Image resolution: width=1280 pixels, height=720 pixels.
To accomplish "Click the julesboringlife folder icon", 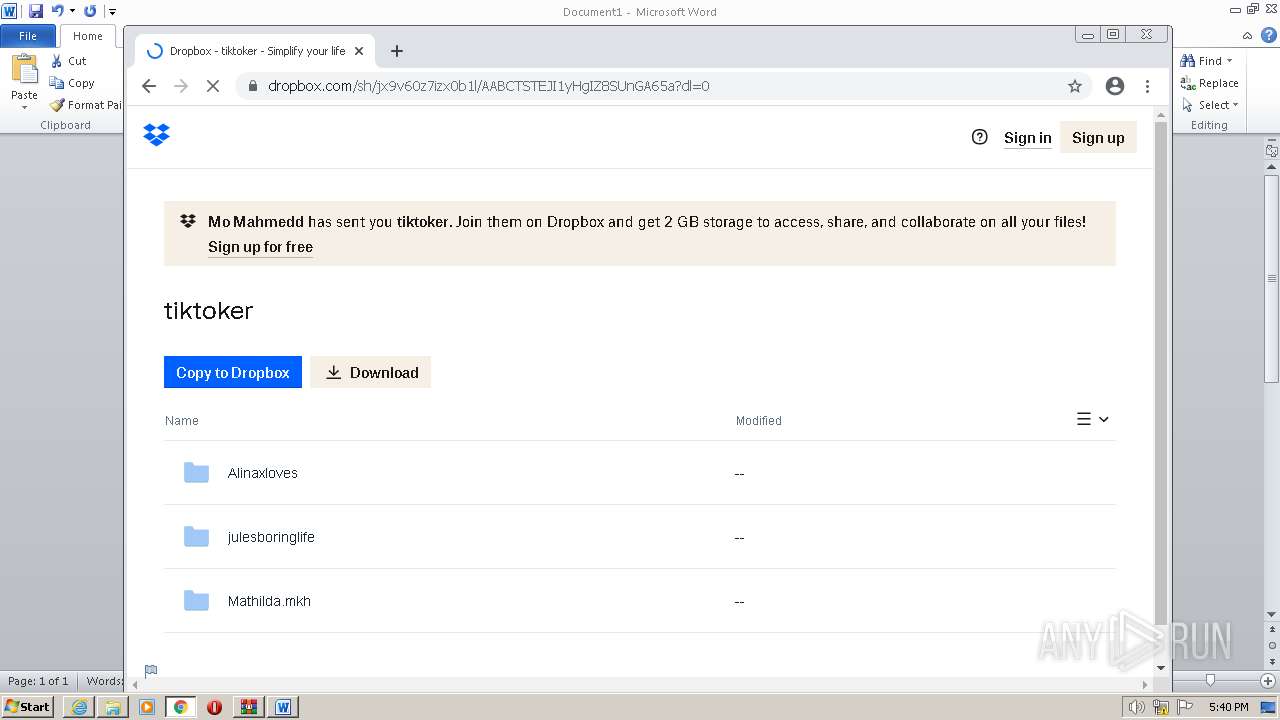I will click(x=196, y=537).
